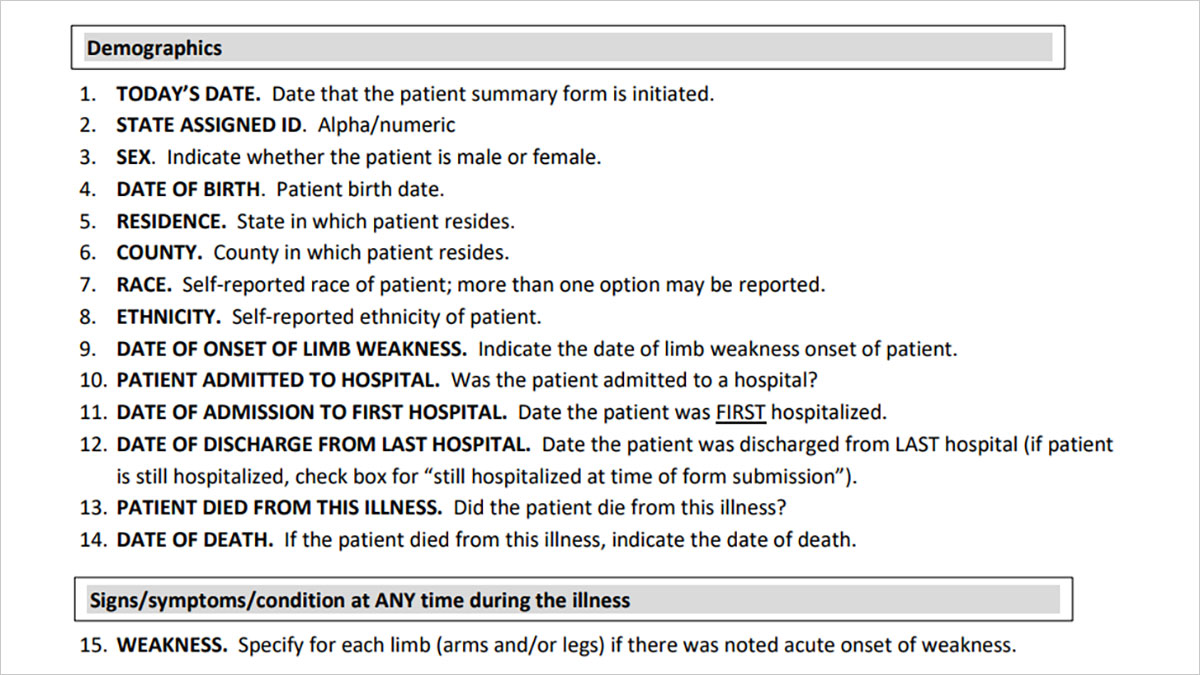Click the ETHNICITY item label
Viewport: 1200px width, 675px height.
pos(168,317)
